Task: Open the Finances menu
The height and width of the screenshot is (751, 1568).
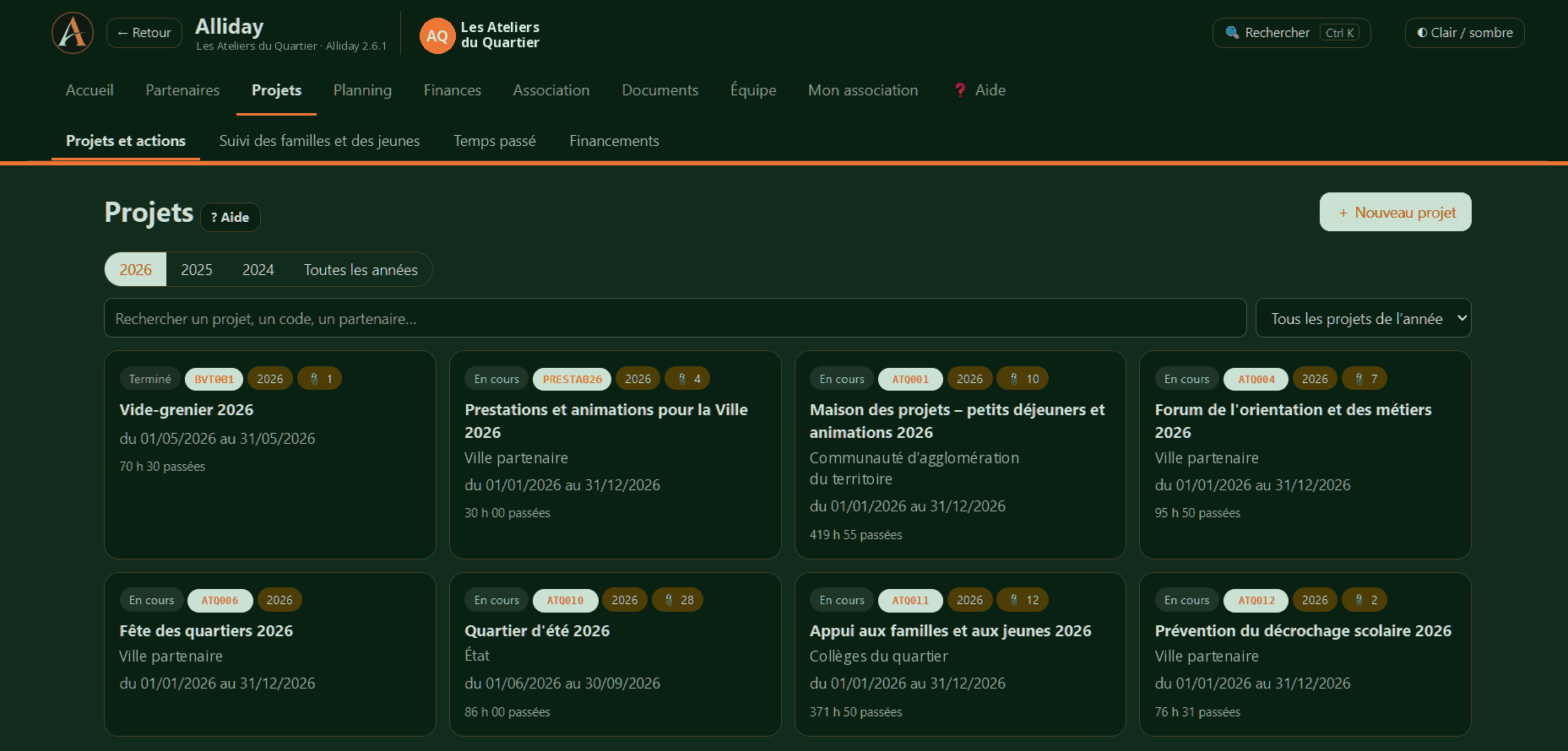Action: 453,90
